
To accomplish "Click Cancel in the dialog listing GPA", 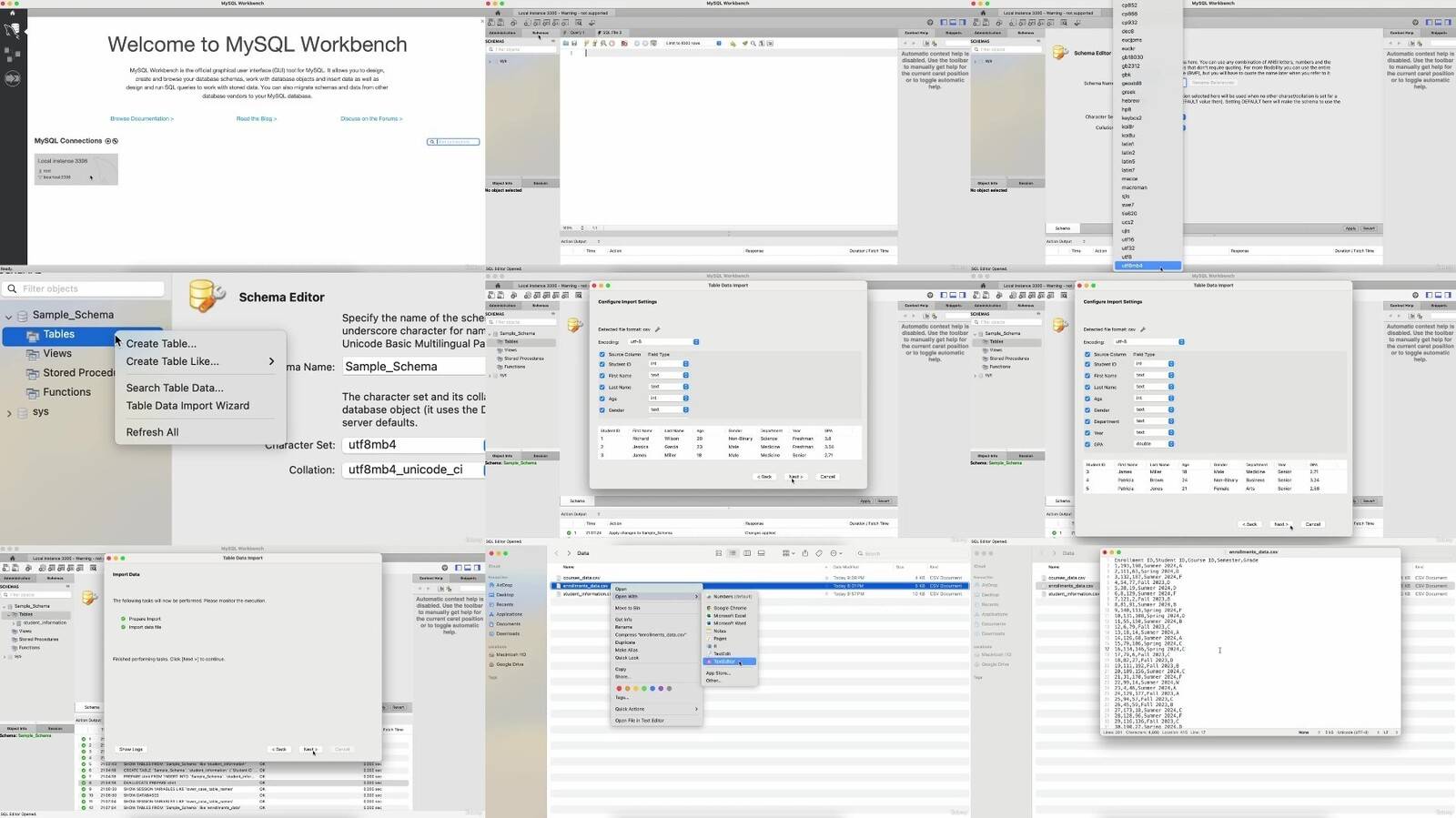I will [1312, 524].
